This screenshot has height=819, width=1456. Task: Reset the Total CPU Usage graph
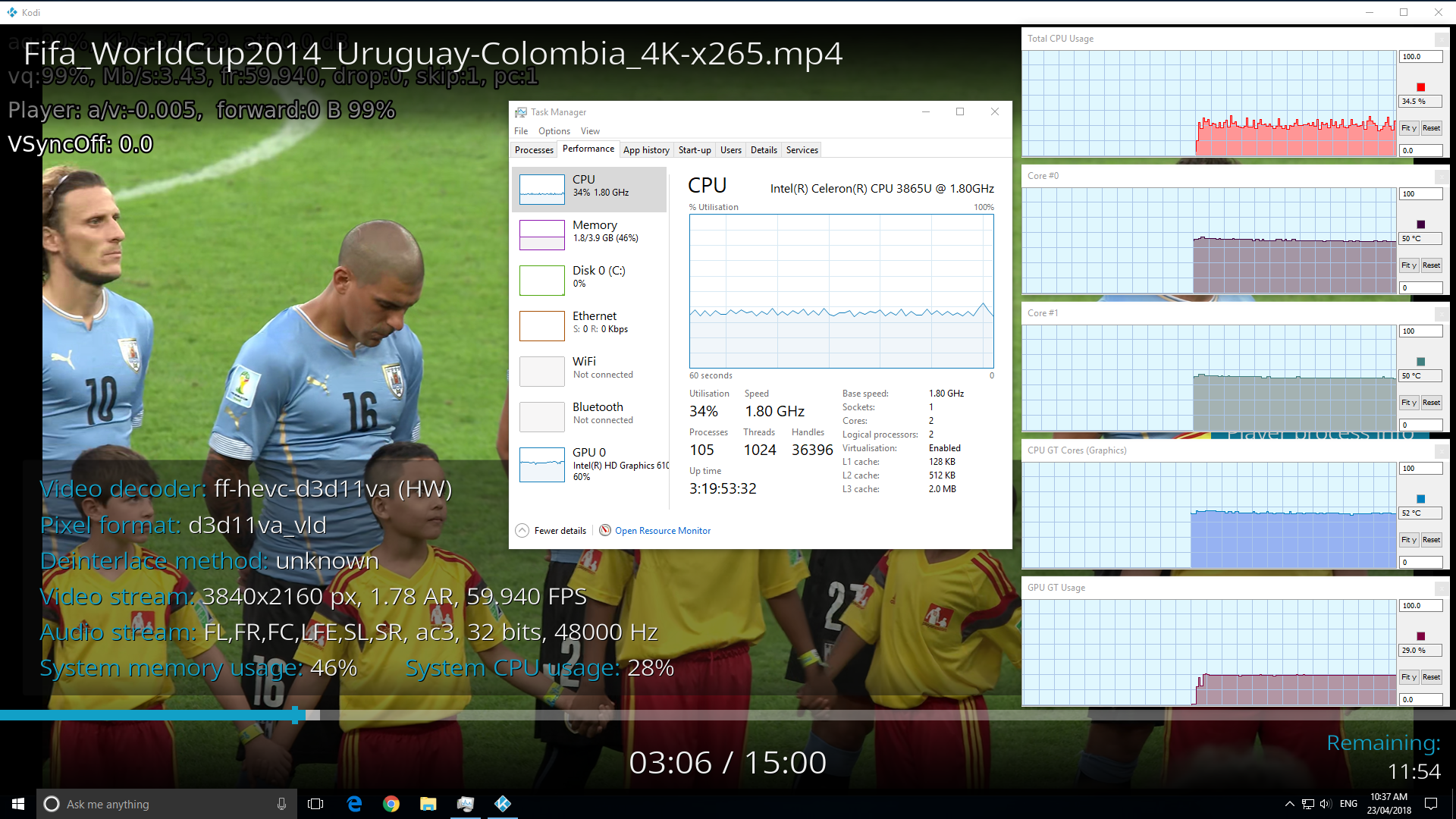pyautogui.click(x=1431, y=128)
